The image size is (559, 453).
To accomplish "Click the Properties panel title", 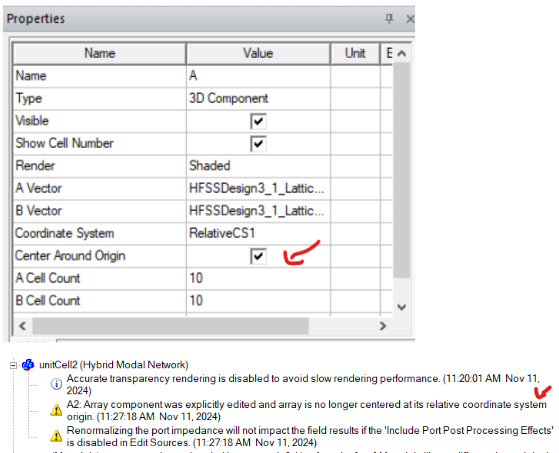I will click(36, 19).
